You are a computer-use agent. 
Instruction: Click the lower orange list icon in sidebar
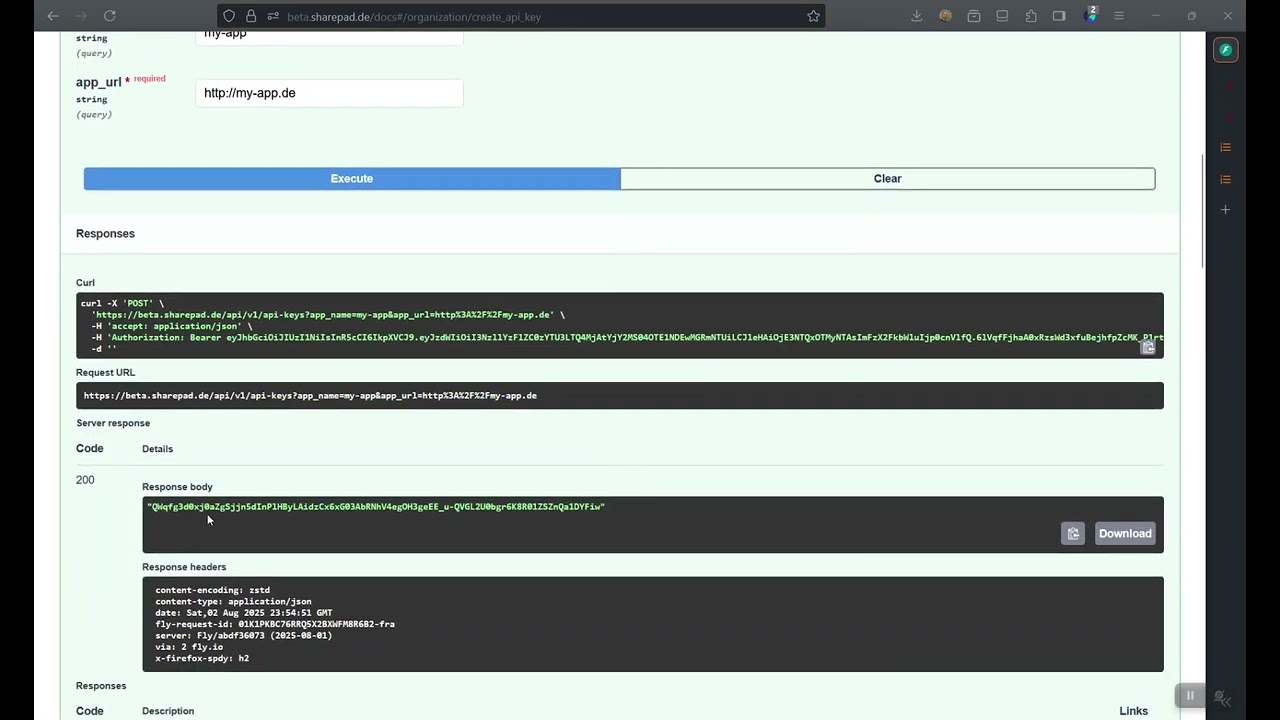pos(1225,179)
